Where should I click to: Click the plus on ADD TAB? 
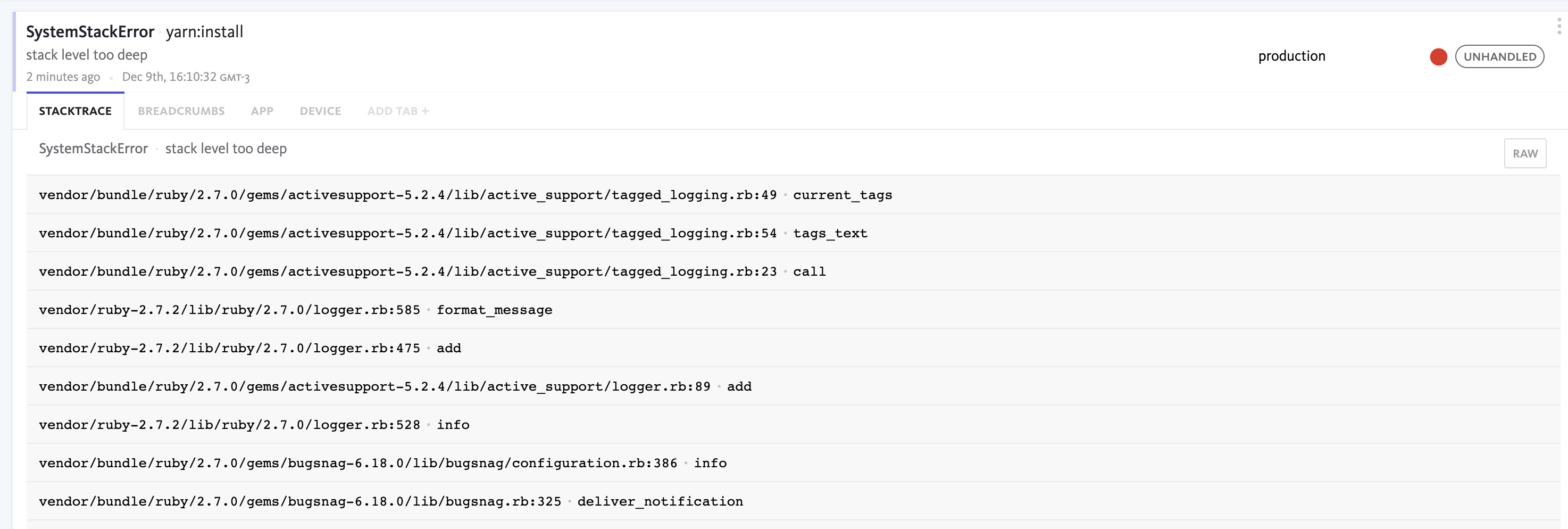tap(425, 111)
